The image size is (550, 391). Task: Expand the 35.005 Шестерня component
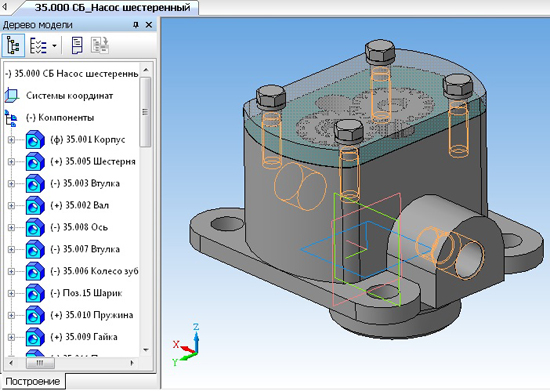11,162
